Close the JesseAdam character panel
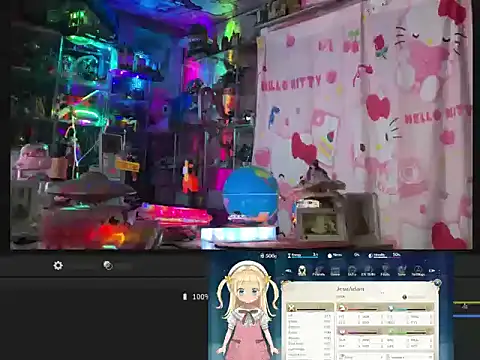The width and height of the screenshot is (480, 360). click(x=437, y=283)
